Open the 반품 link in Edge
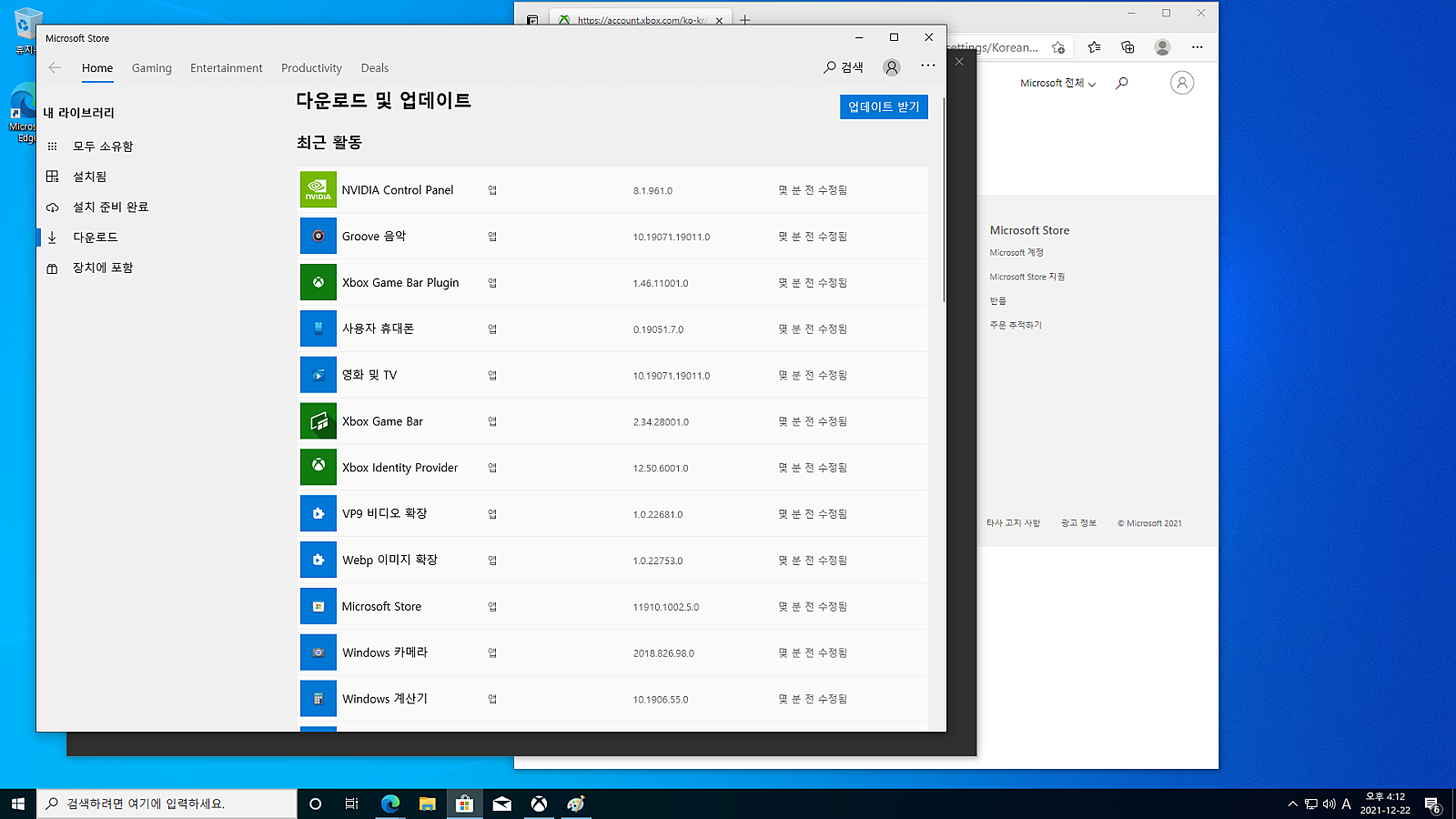Image resolution: width=1456 pixels, height=819 pixels. pyautogui.click(x=998, y=301)
